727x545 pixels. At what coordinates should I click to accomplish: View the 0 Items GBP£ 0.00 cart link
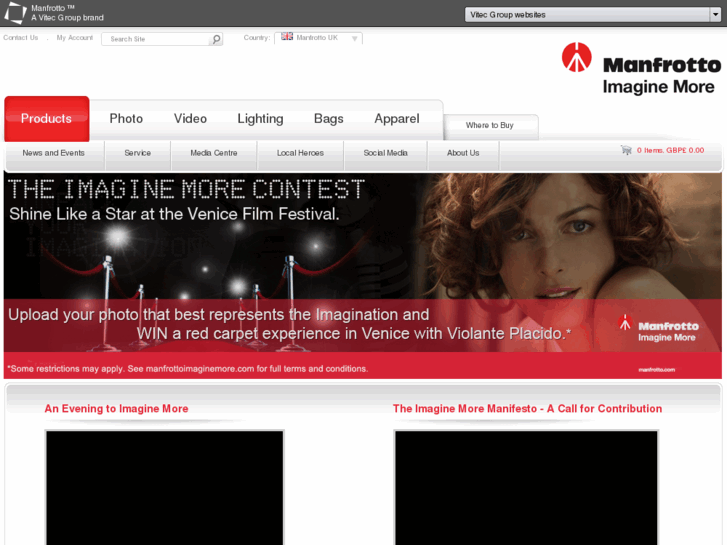[x=670, y=150]
